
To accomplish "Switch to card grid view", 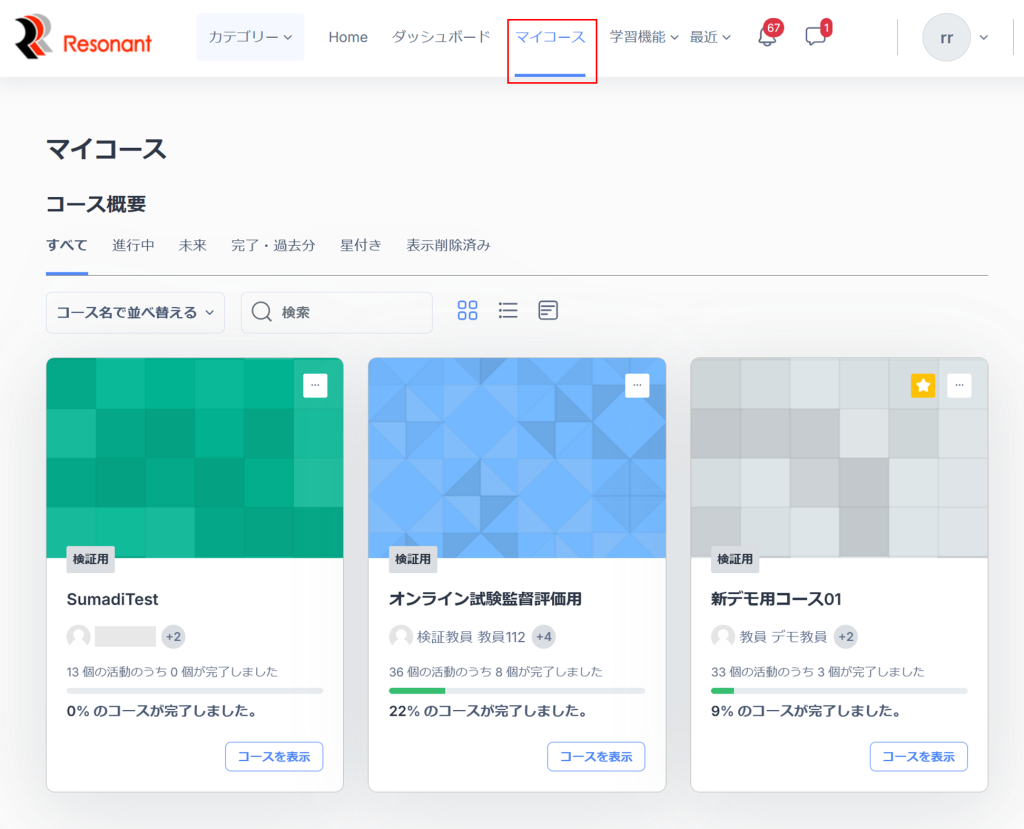I will 467,311.
